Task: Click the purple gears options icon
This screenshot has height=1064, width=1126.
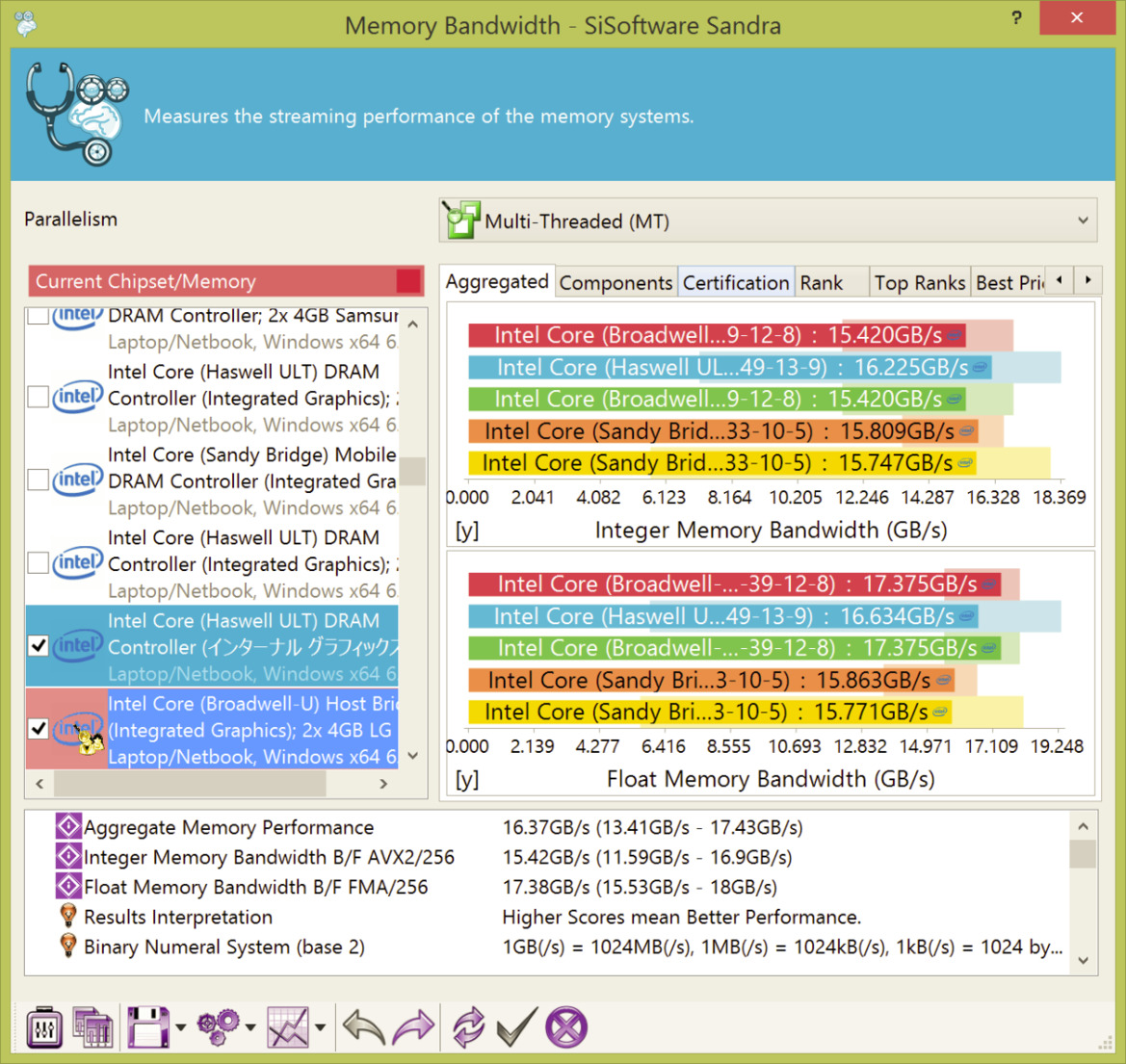Action: (x=219, y=1027)
